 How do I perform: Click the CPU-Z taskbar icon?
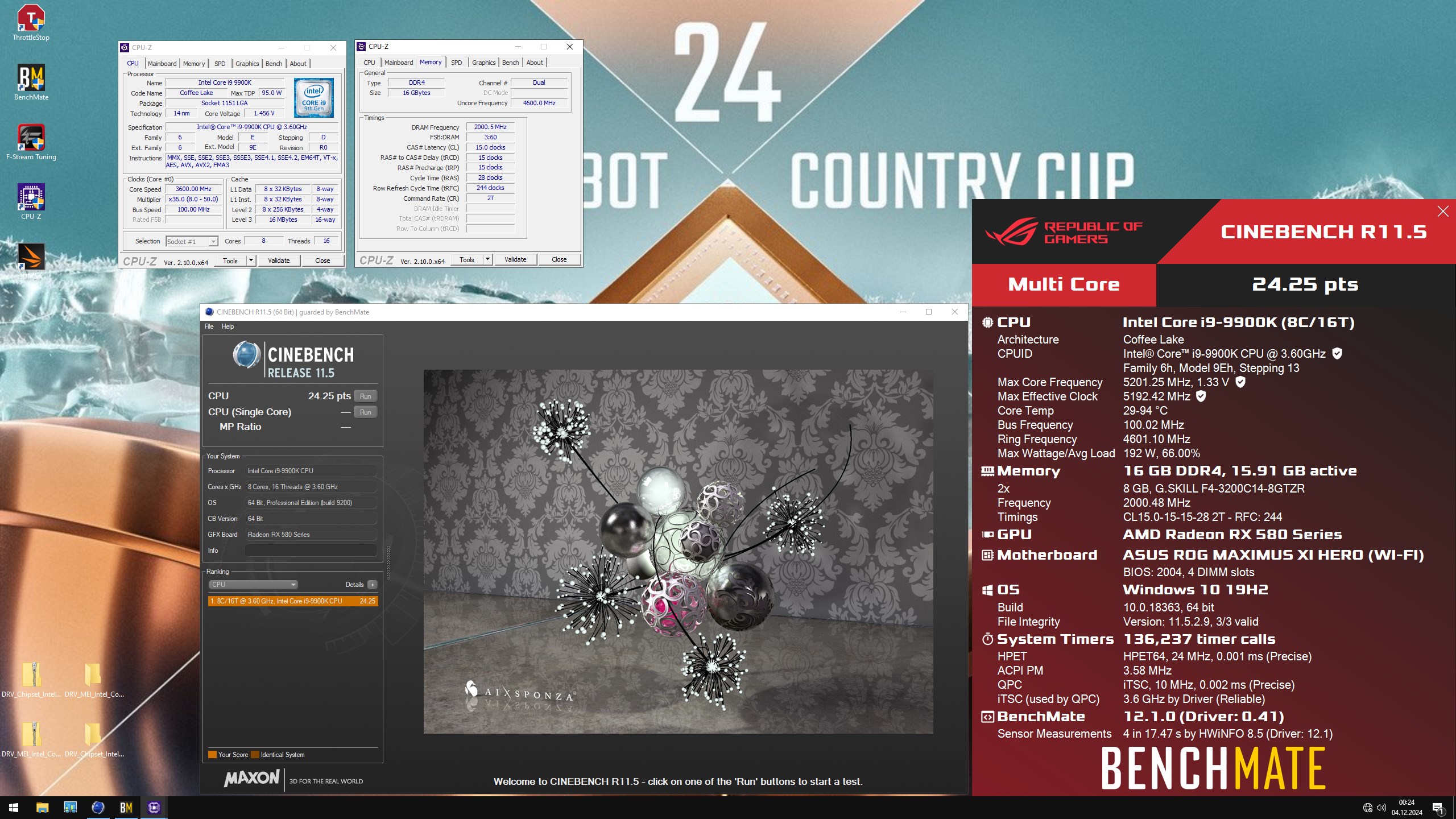pyautogui.click(x=154, y=807)
